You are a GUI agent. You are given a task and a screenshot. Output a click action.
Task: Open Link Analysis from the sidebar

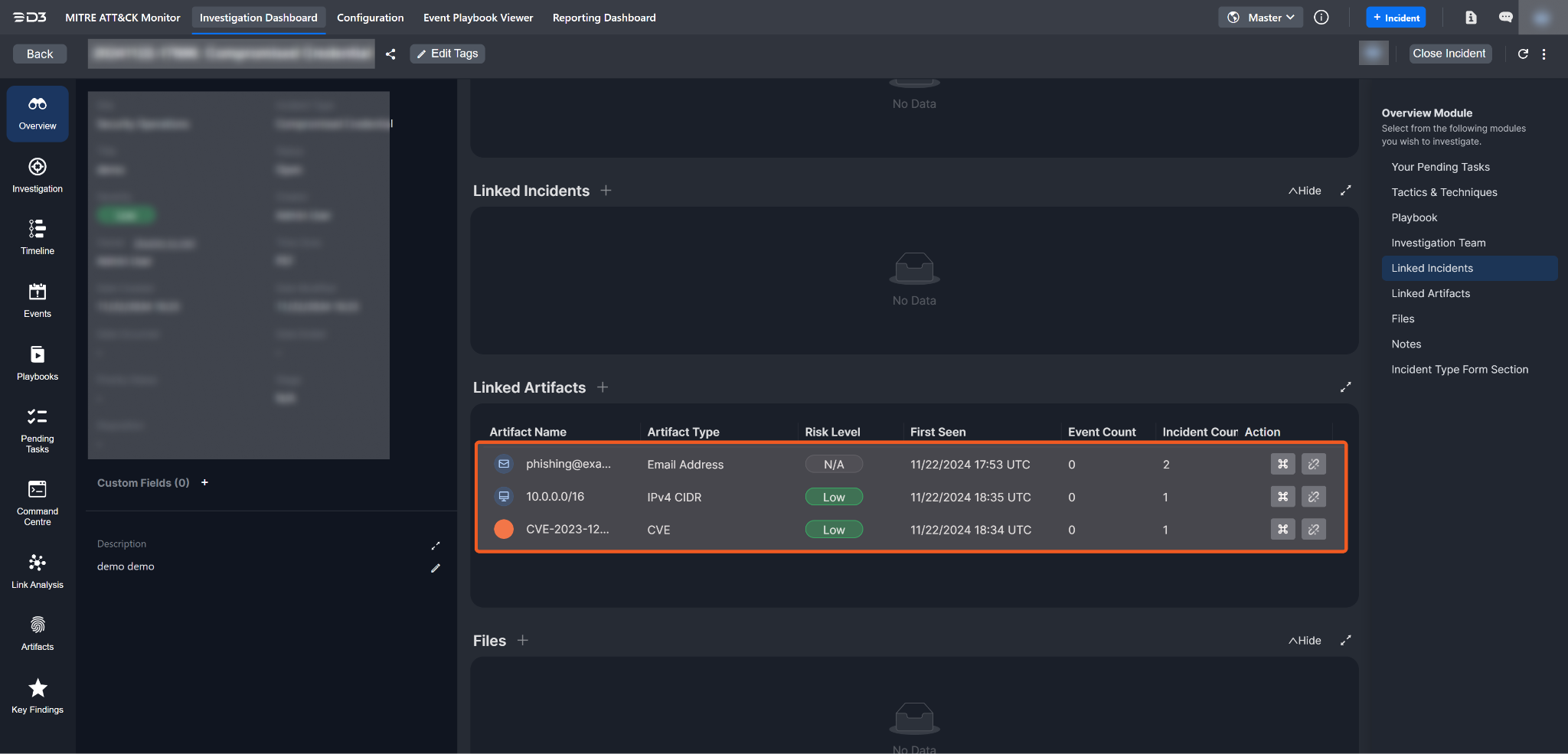(x=38, y=571)
